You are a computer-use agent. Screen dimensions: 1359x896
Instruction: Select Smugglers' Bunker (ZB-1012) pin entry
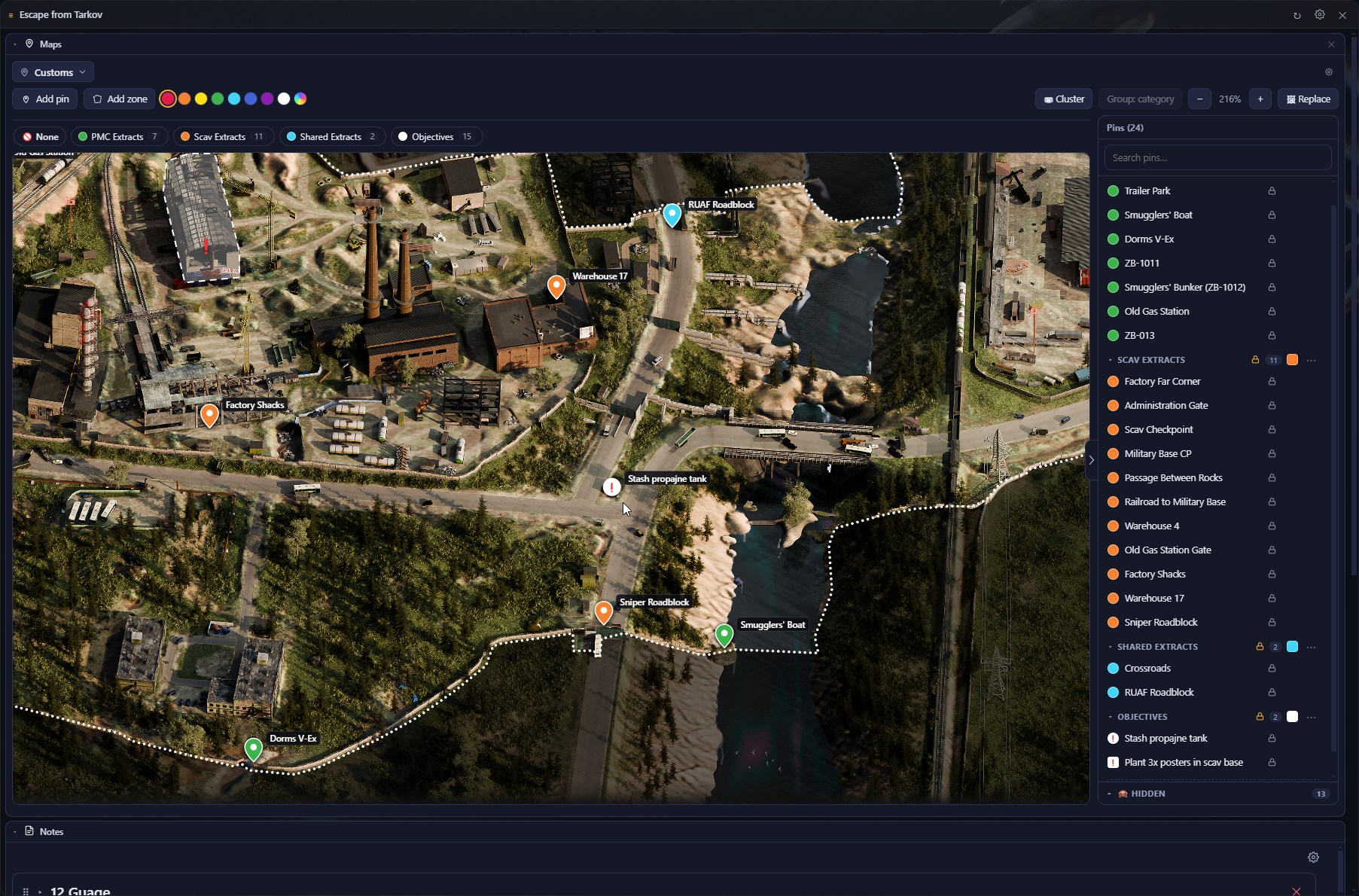coord(1184,288)
